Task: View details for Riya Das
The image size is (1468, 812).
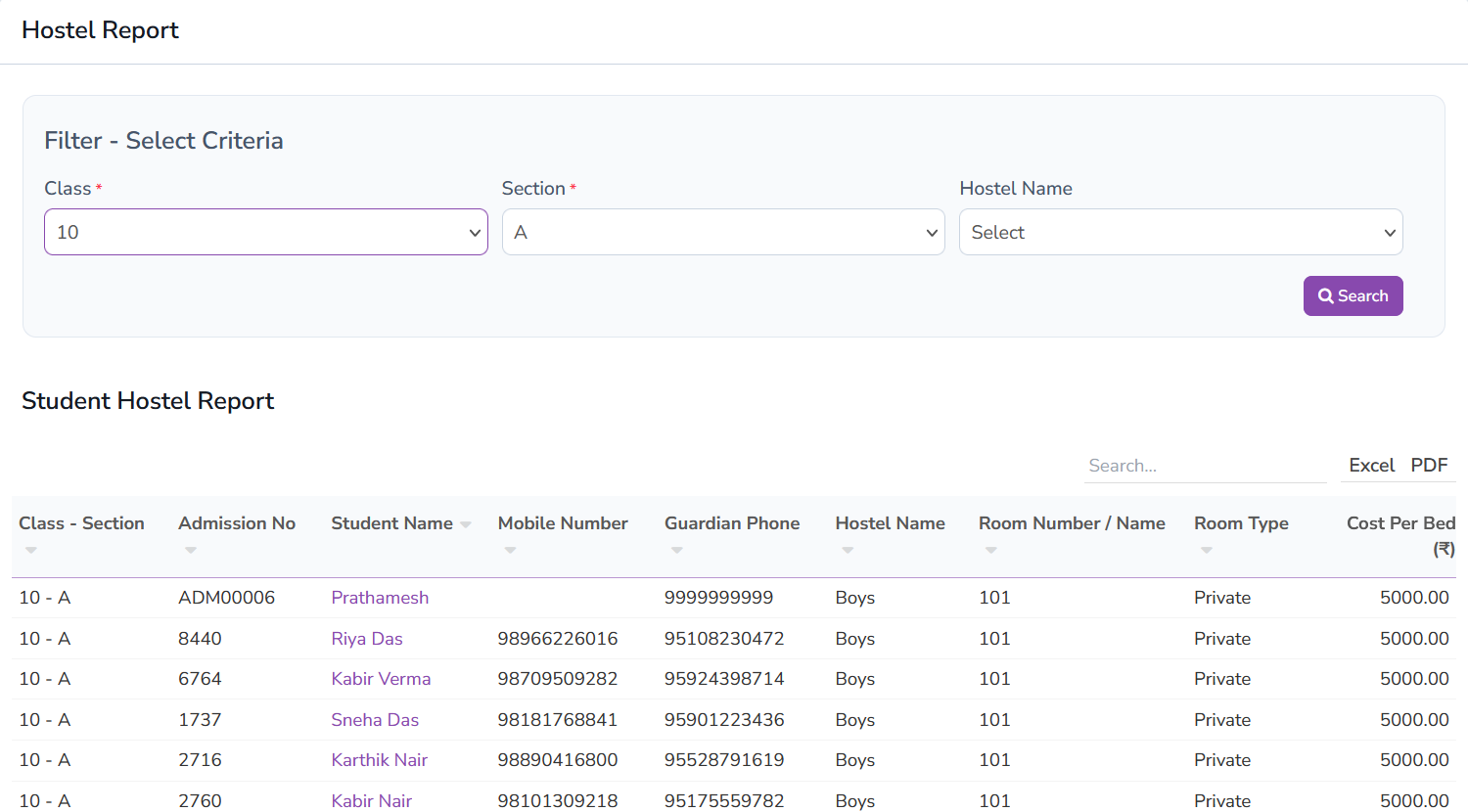Action: tap(367, 638)
